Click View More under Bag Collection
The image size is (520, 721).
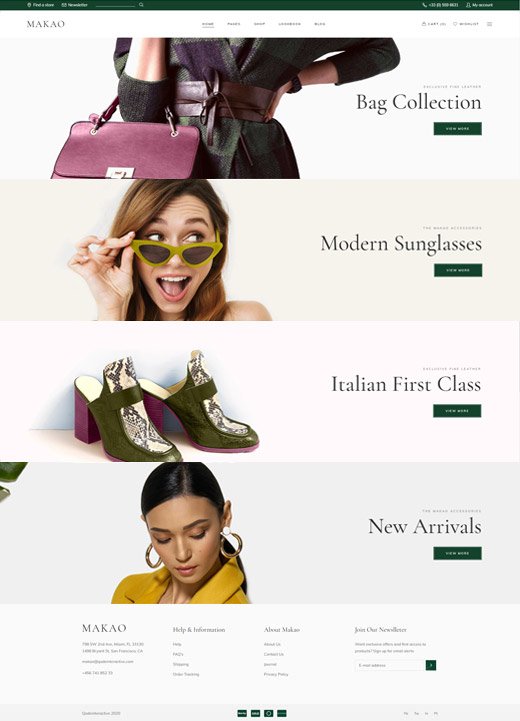457,129
